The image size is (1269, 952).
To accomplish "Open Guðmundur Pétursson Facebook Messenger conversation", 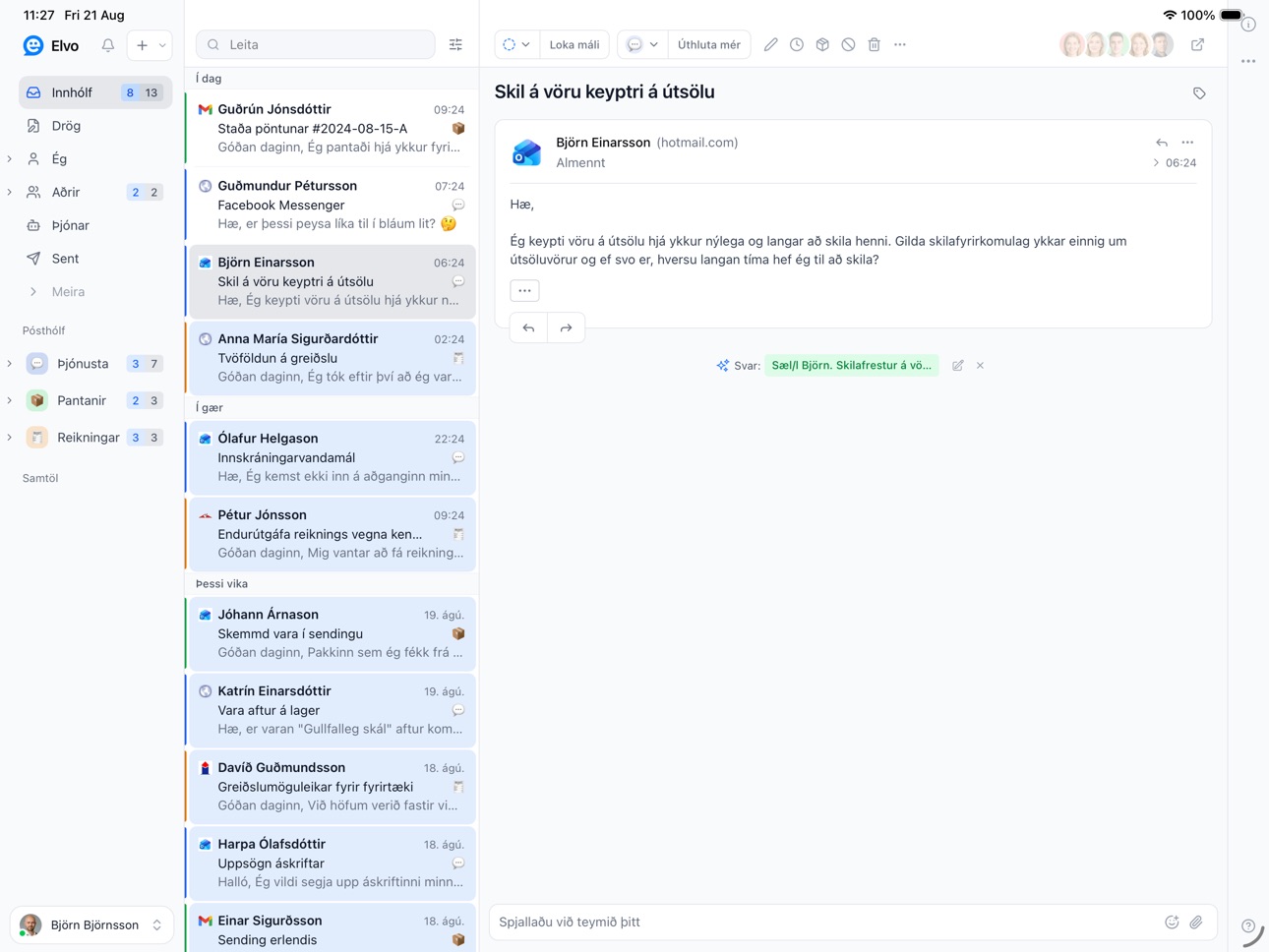I will tap(332, 205).
